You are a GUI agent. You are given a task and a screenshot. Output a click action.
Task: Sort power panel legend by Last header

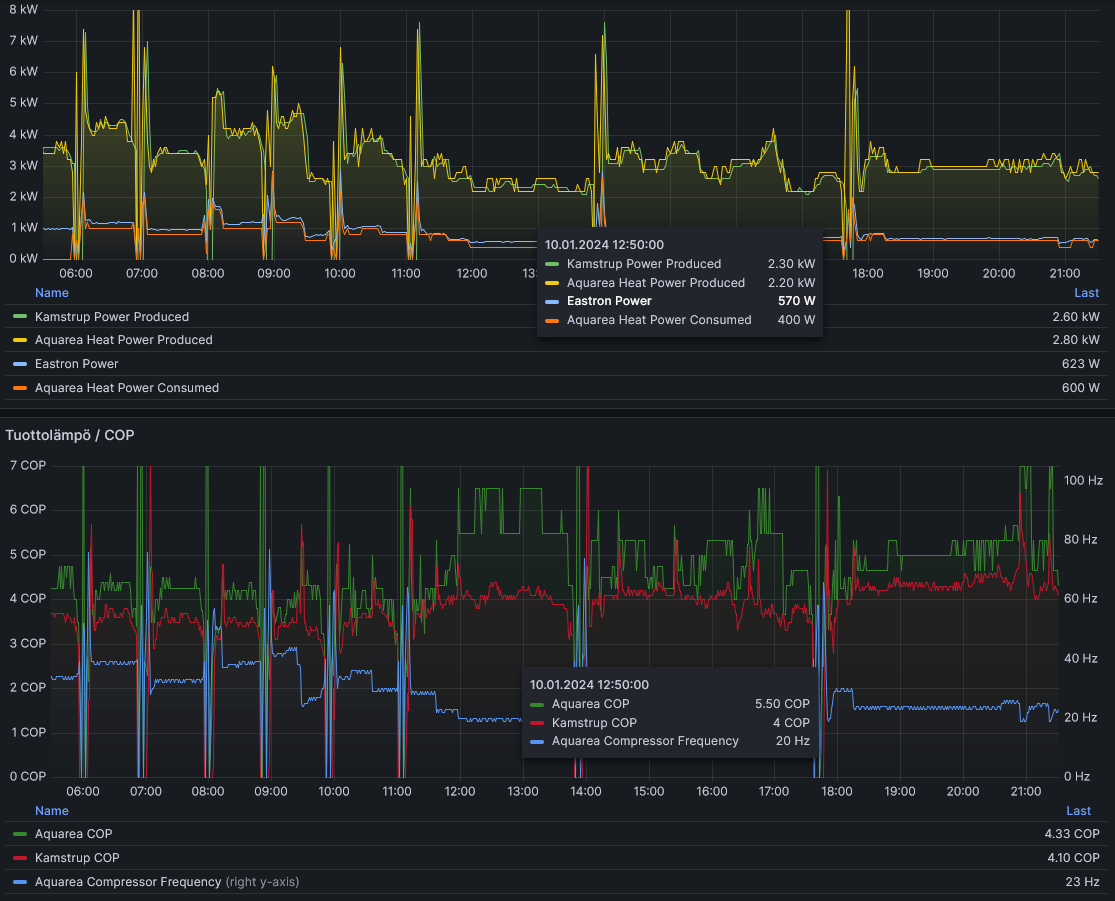(1086, 293)
